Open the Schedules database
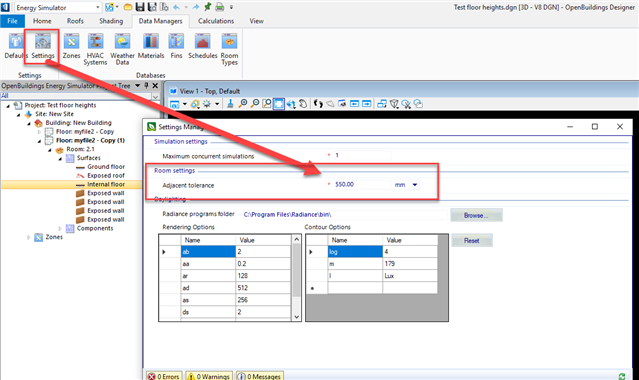The width and height of the screenshot is (639, 380). [203, 46]
